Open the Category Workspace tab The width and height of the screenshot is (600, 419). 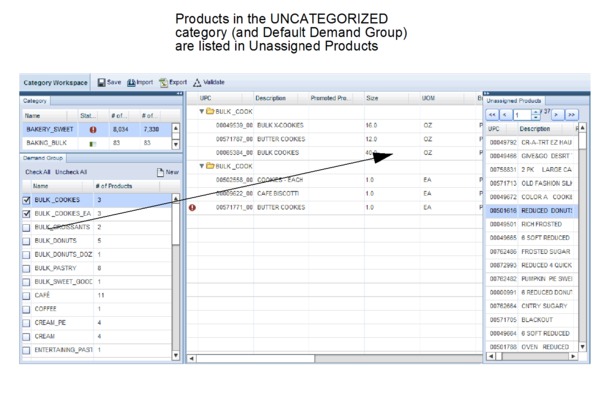pos(56,82)
